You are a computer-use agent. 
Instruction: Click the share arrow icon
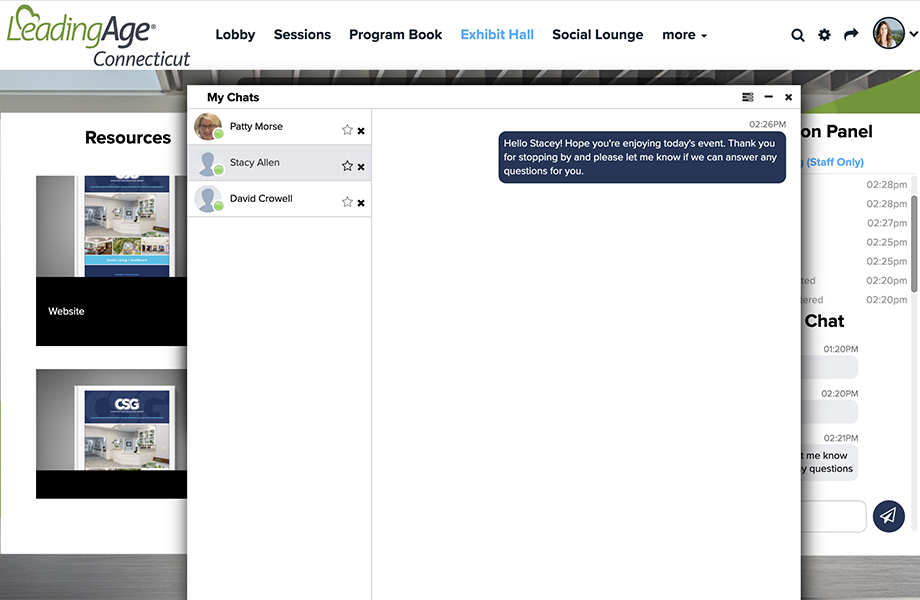click(x=851, y=35)
